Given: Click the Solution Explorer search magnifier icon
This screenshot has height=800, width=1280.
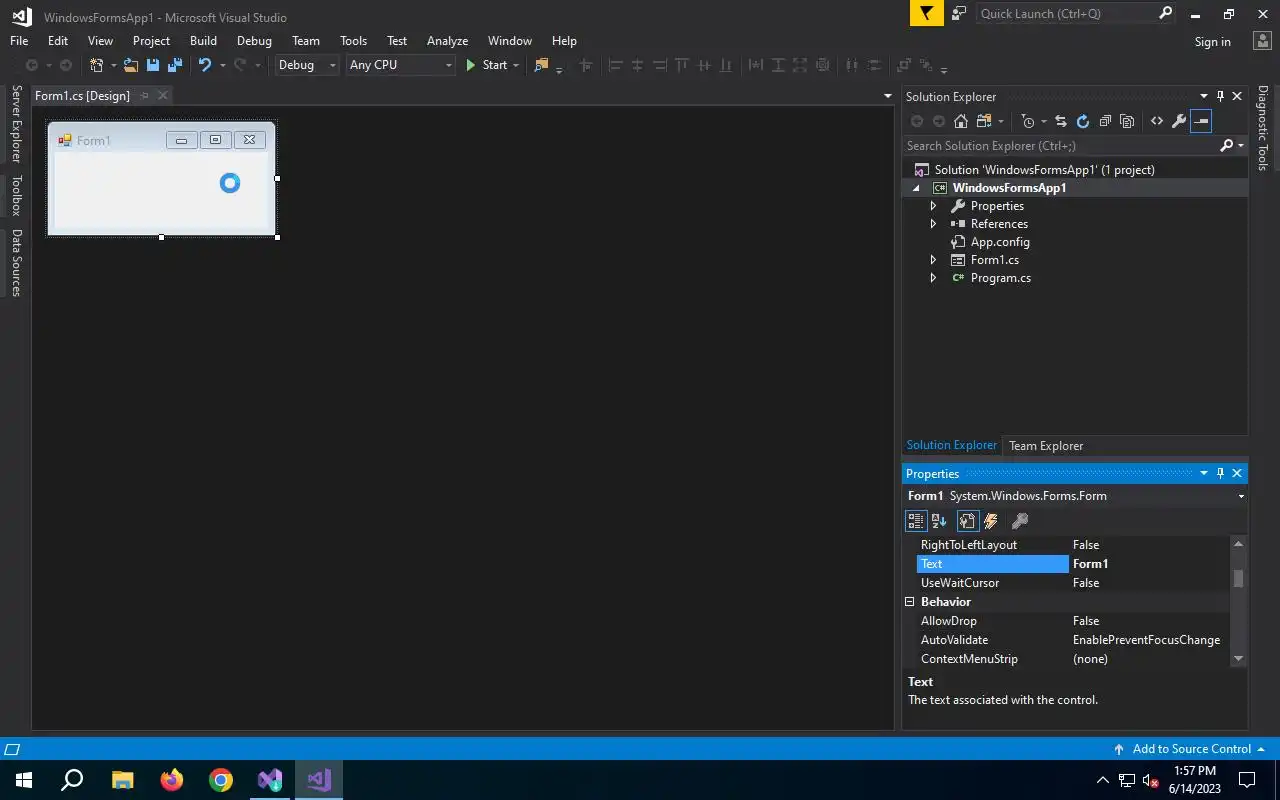Looking at the screenshot, I should point(1227,146).
